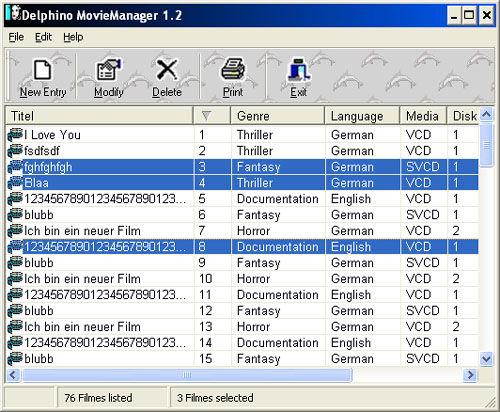Click the horizontal scrollbar thumb
This screenshot has height=412, width=500.
pos(187,375)
